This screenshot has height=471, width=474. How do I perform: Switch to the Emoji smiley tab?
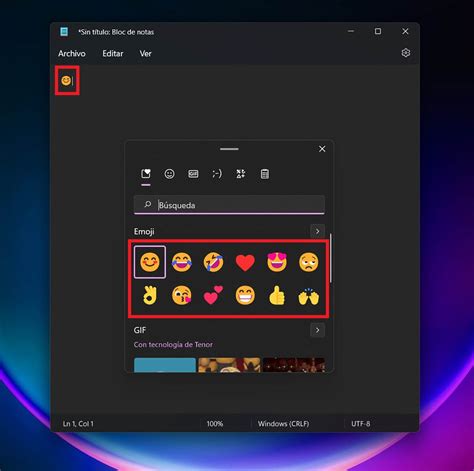coord(169,174)
